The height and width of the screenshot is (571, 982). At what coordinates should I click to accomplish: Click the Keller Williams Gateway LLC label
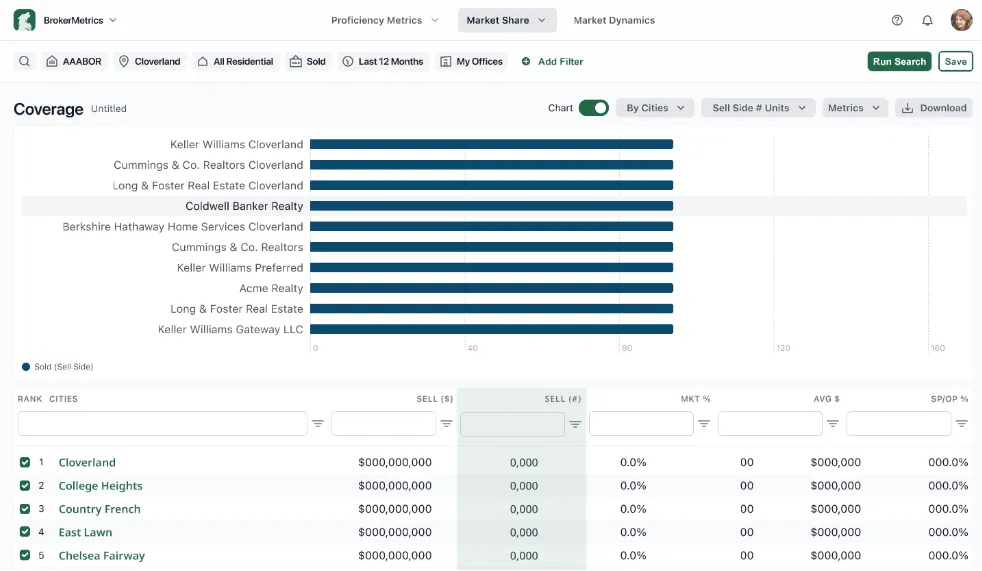point(230,329)
